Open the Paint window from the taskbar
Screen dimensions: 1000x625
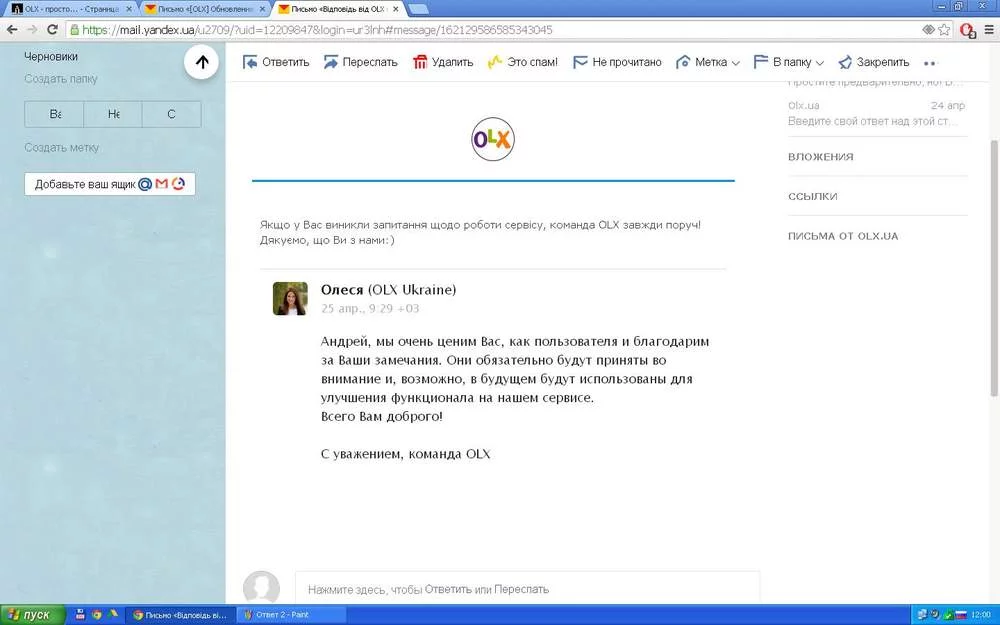point(292,615)
